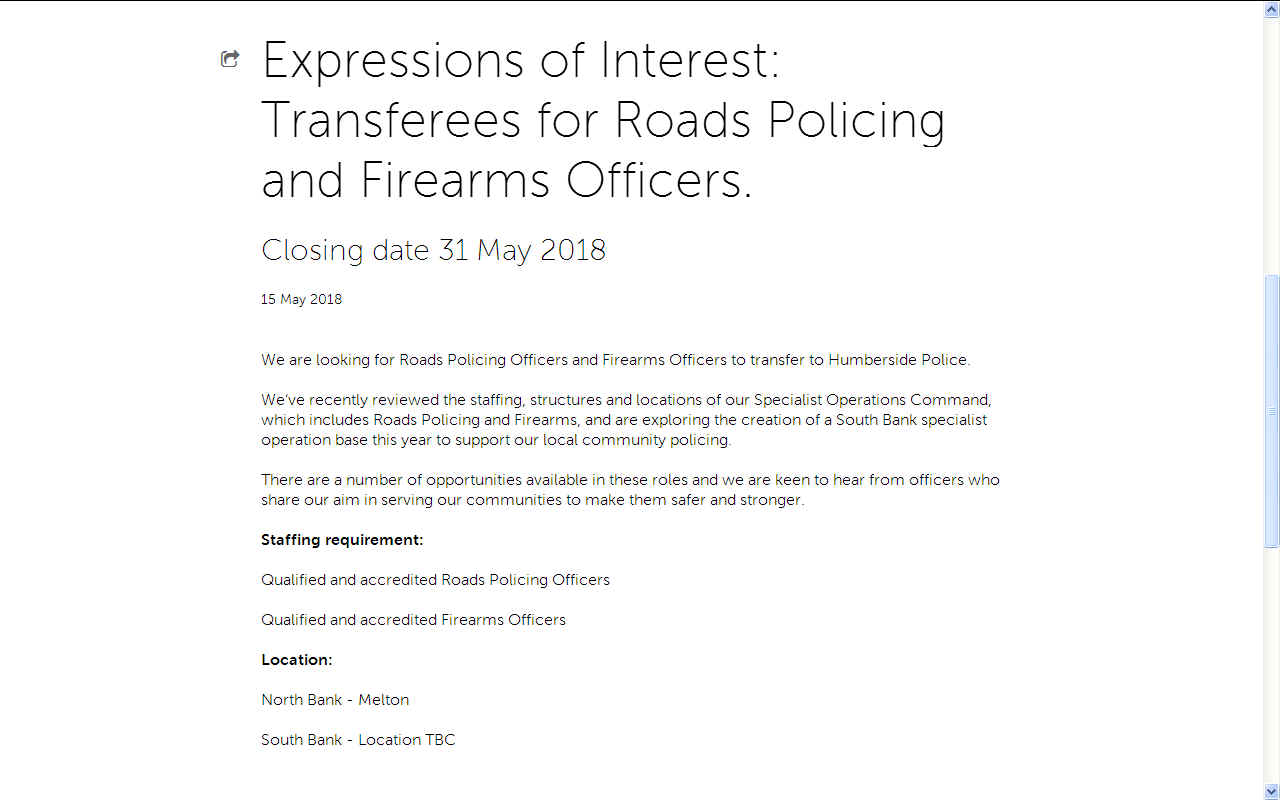Screen dimensions: 1280x800
Task: Click the scrollbar track above the thumb
Action: 1272,146
